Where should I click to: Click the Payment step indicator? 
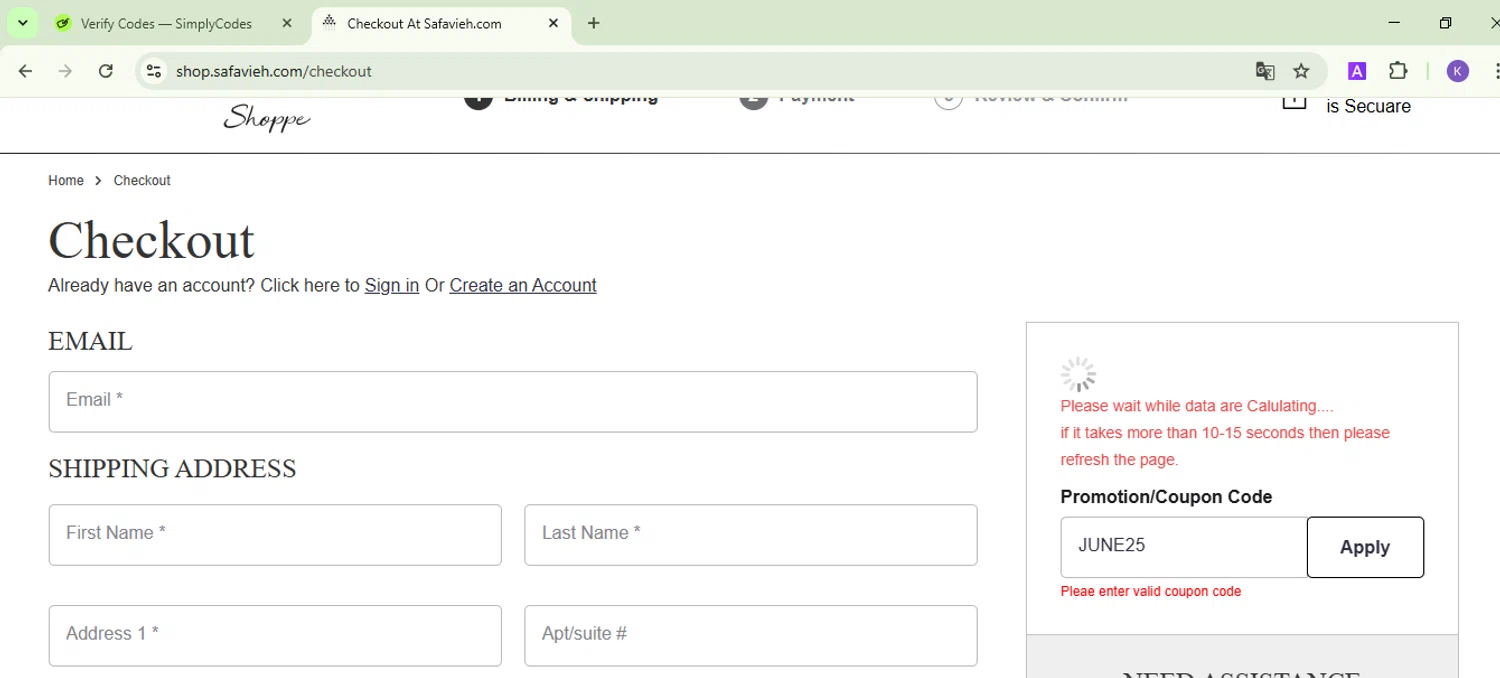[x=797, y=100]
